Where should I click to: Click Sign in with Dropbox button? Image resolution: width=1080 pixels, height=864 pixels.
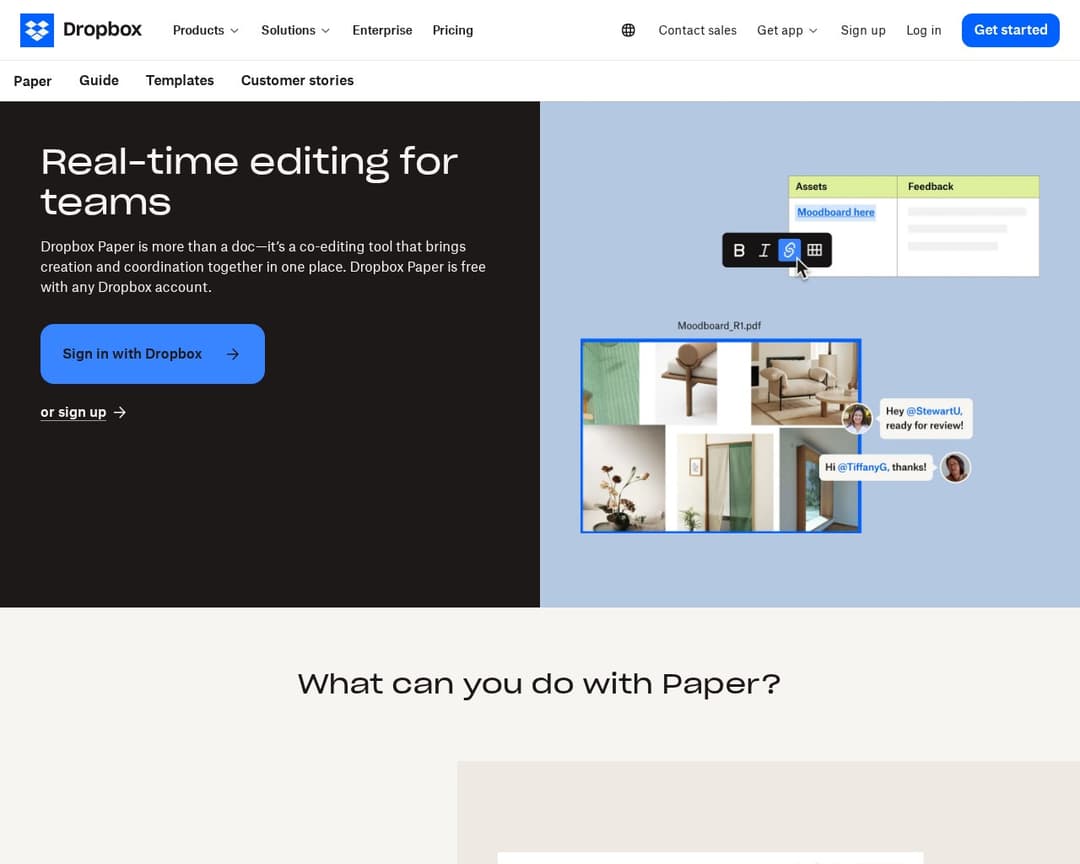click(152, 353)
